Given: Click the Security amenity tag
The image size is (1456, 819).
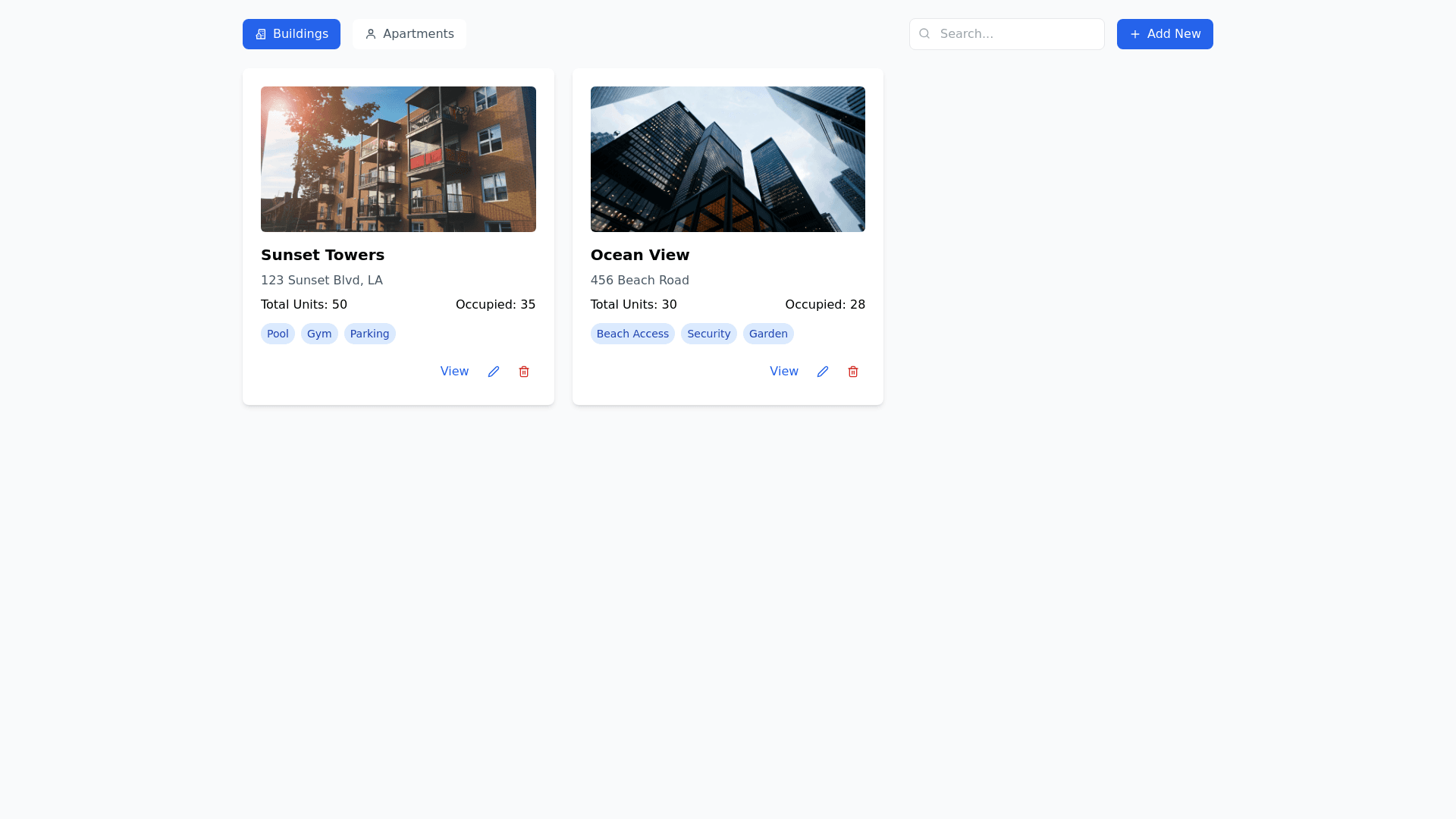Looking at the screenshot, I should pos(708,334).
